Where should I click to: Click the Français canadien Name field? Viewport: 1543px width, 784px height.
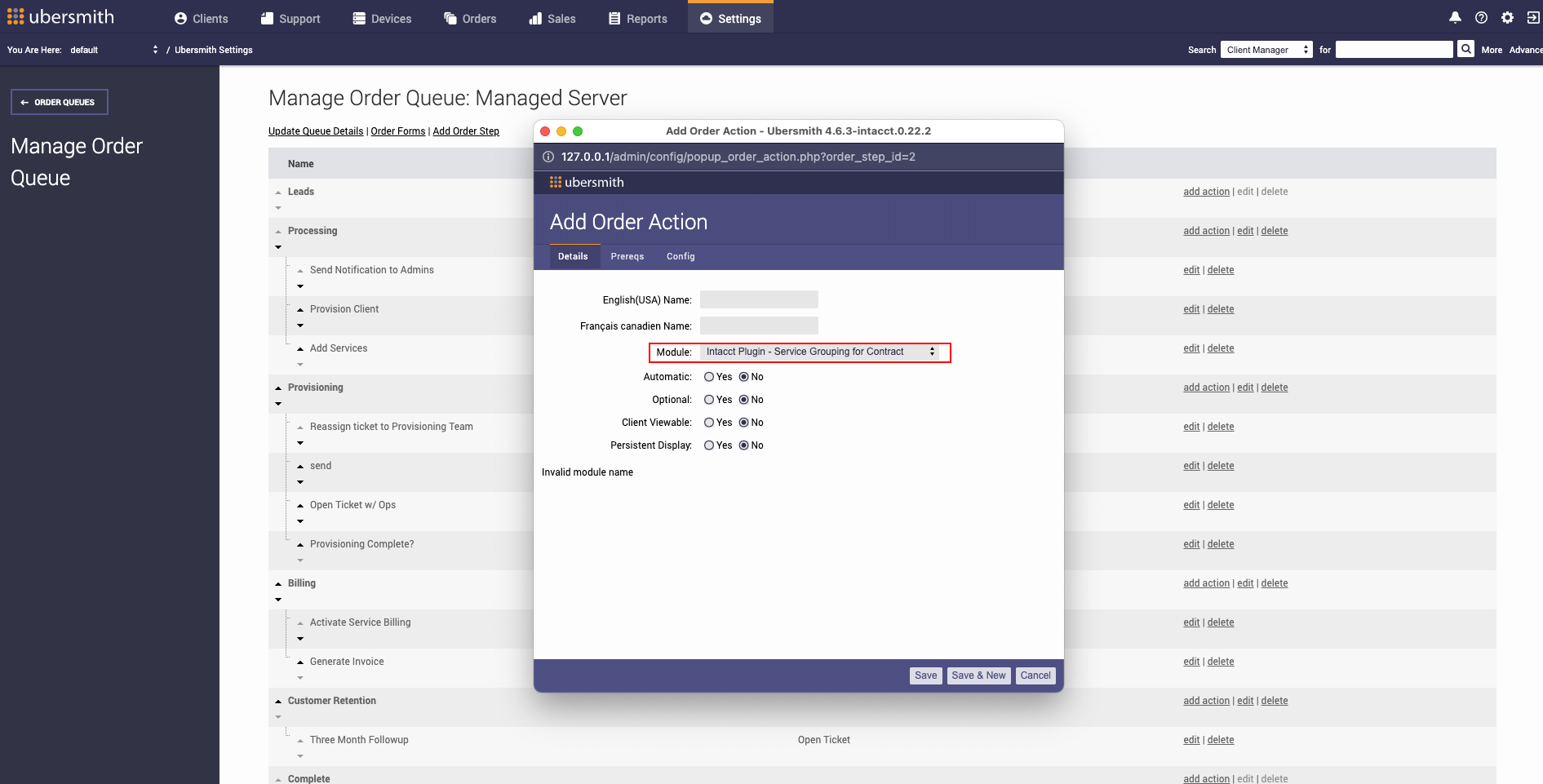click(x=759, y=326)
